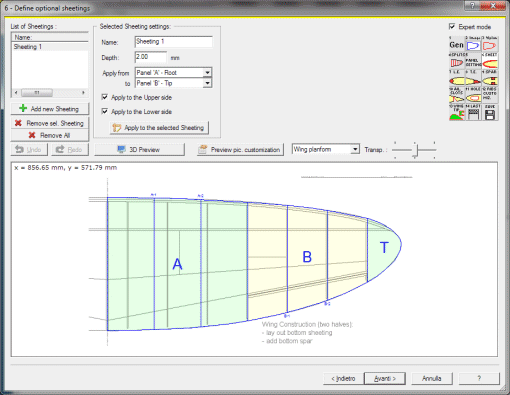Click the Save floppy disk icon

tap(490, 112)
